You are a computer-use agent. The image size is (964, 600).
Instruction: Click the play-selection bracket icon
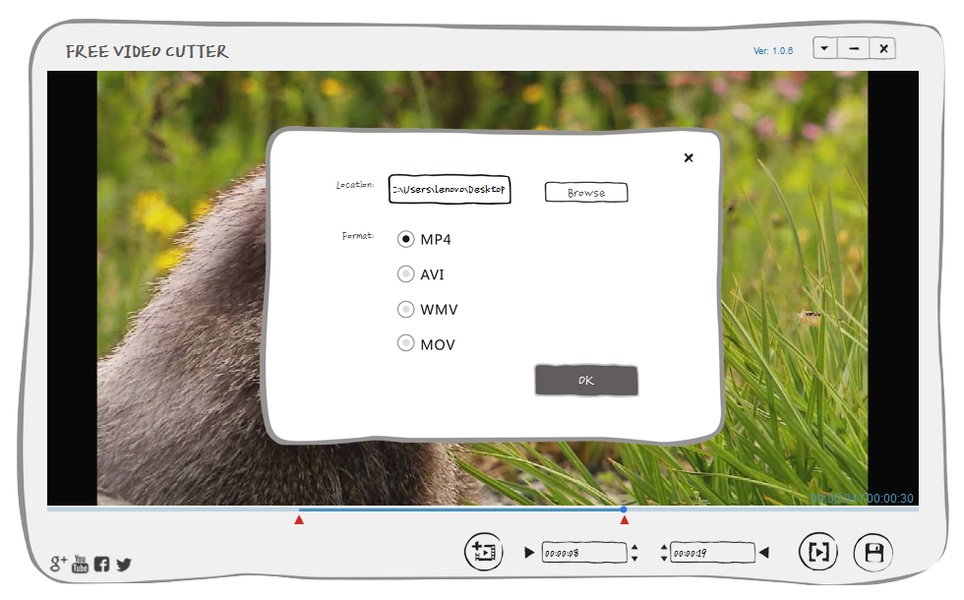[x=818, y=551]
